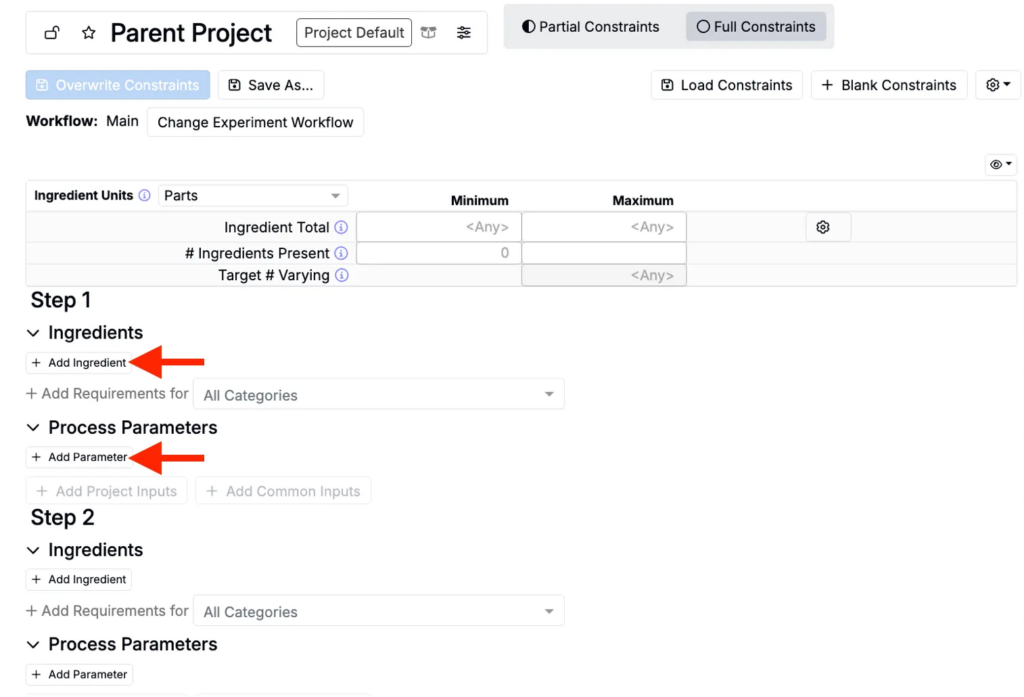This screenshot has width=1024, height=697.
Task: Click the Load Constraints button
Action: point(726,85)
